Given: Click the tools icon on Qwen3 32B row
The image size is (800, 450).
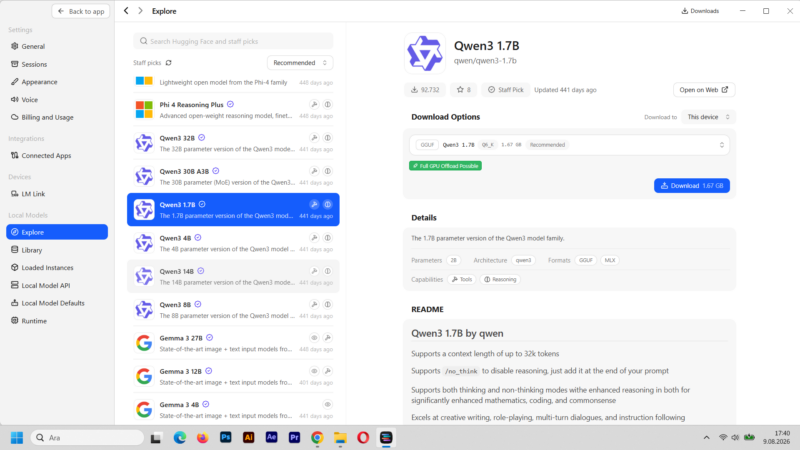Looking at the screenshot, I should [314, 138].
